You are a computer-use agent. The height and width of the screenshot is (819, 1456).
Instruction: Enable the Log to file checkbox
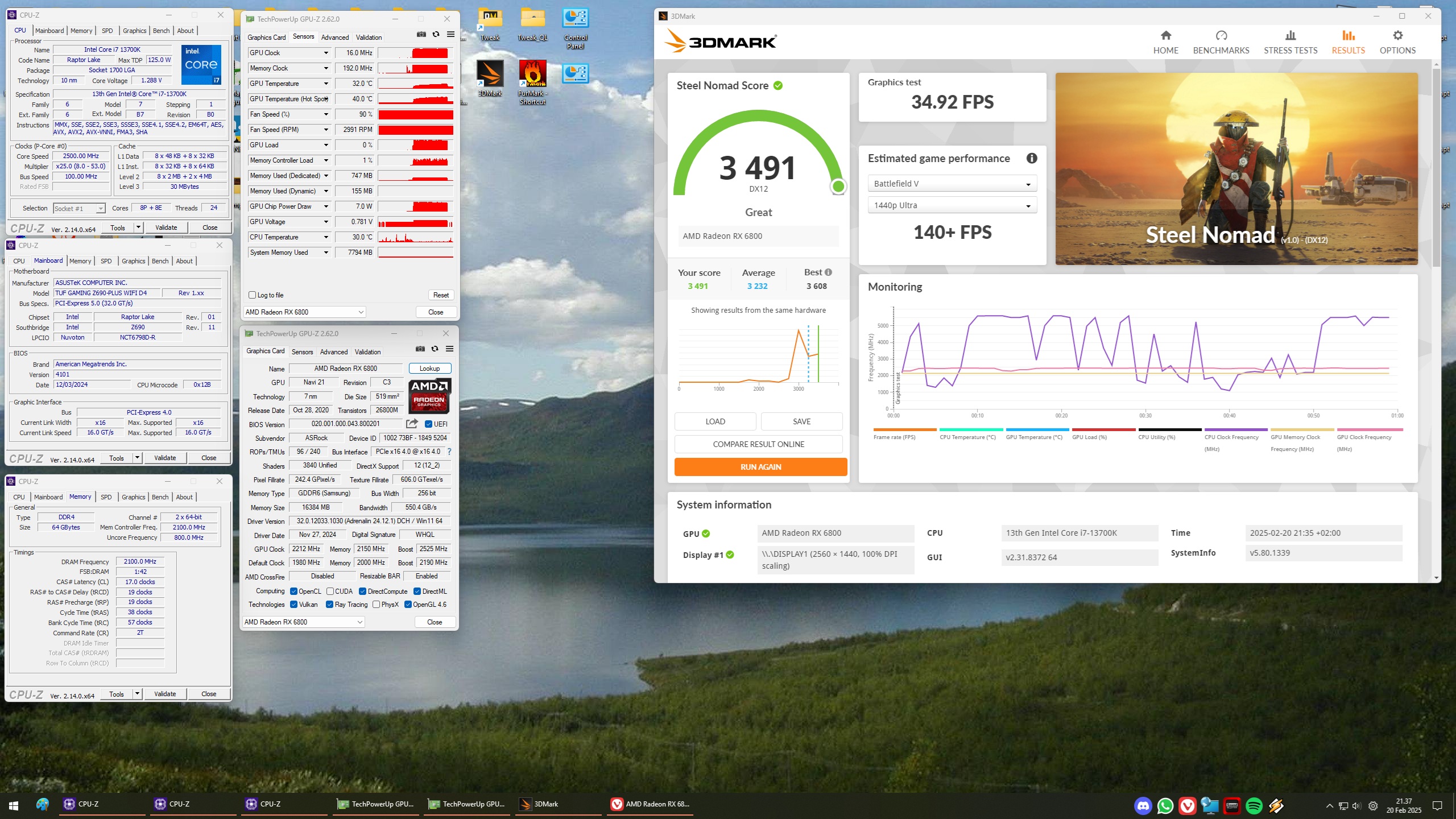[x=253, y=295]
